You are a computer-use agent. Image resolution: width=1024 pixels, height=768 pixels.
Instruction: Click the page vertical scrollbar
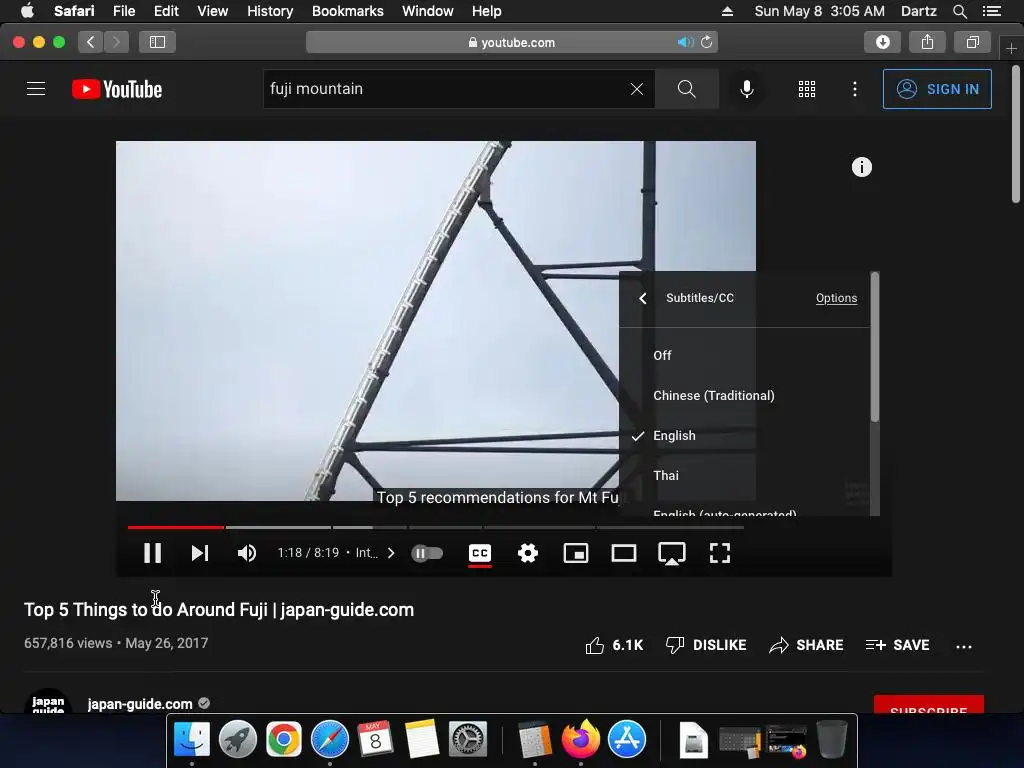1016,134
